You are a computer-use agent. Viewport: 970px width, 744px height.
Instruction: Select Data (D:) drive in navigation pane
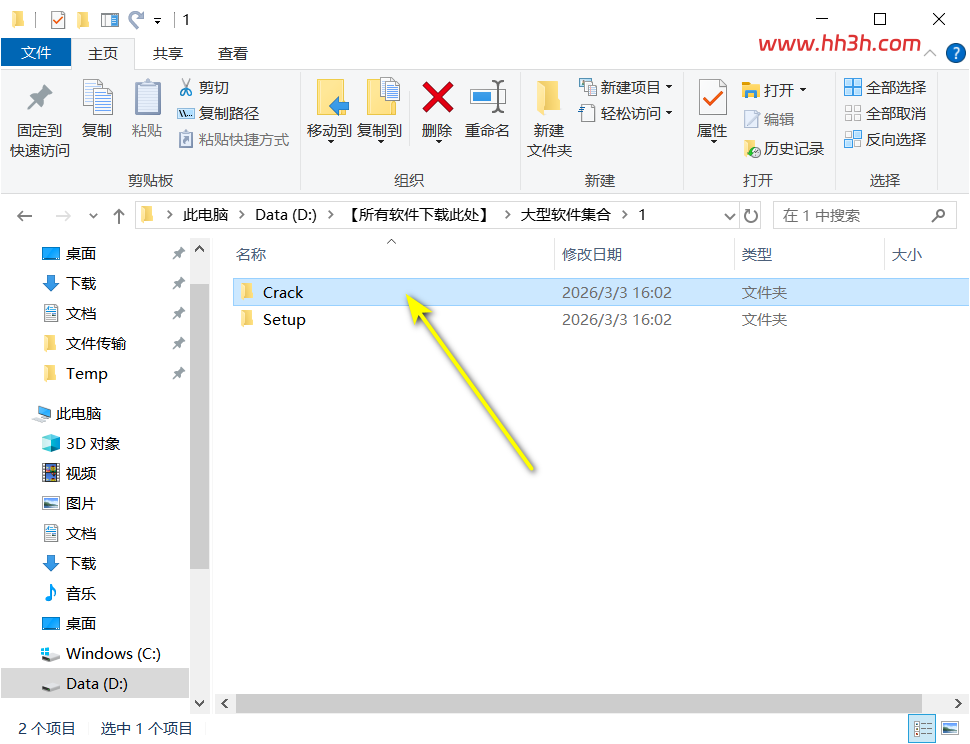tap(97, 683)
